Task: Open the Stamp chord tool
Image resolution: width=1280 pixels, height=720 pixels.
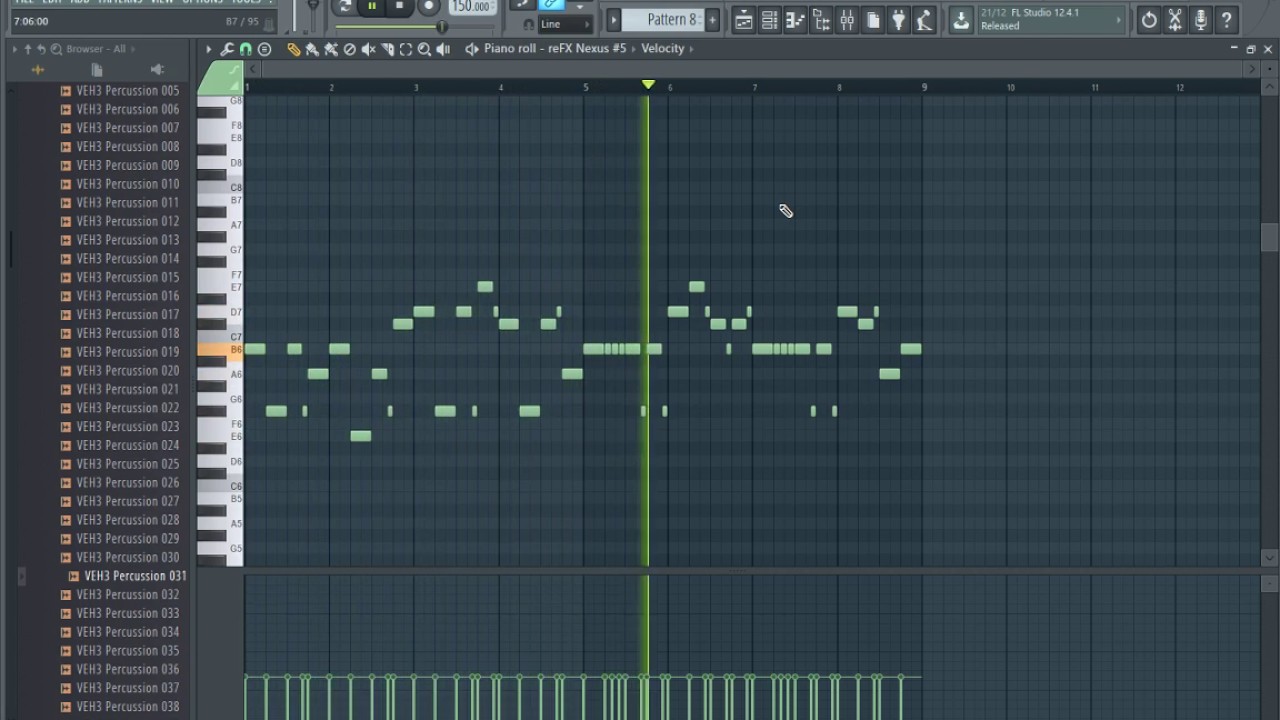Action: click(x=264, y=49)
